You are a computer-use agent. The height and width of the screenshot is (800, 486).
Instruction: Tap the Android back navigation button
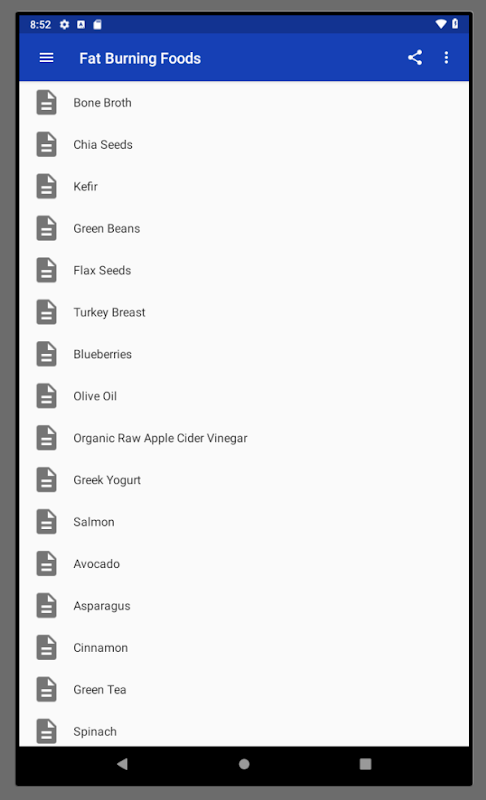point(122,764)
